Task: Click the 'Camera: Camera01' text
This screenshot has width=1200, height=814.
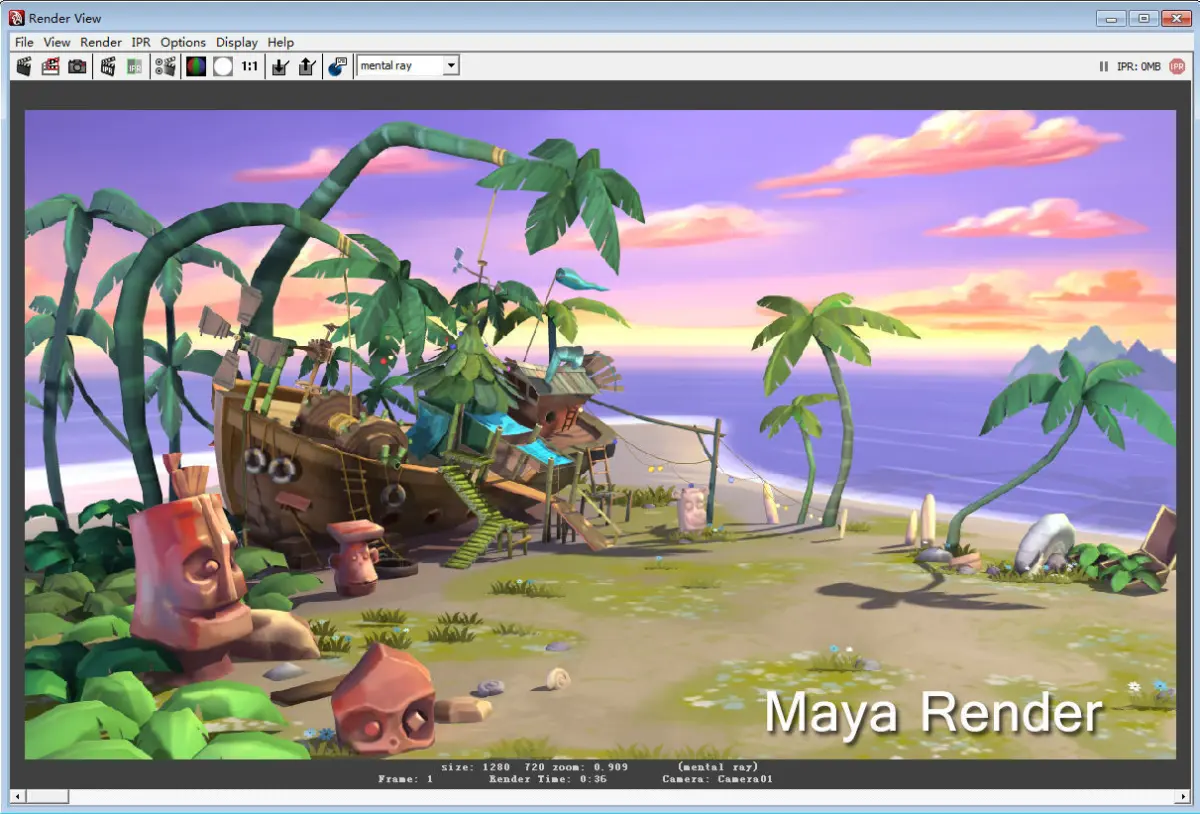Action: coord(717,779)
